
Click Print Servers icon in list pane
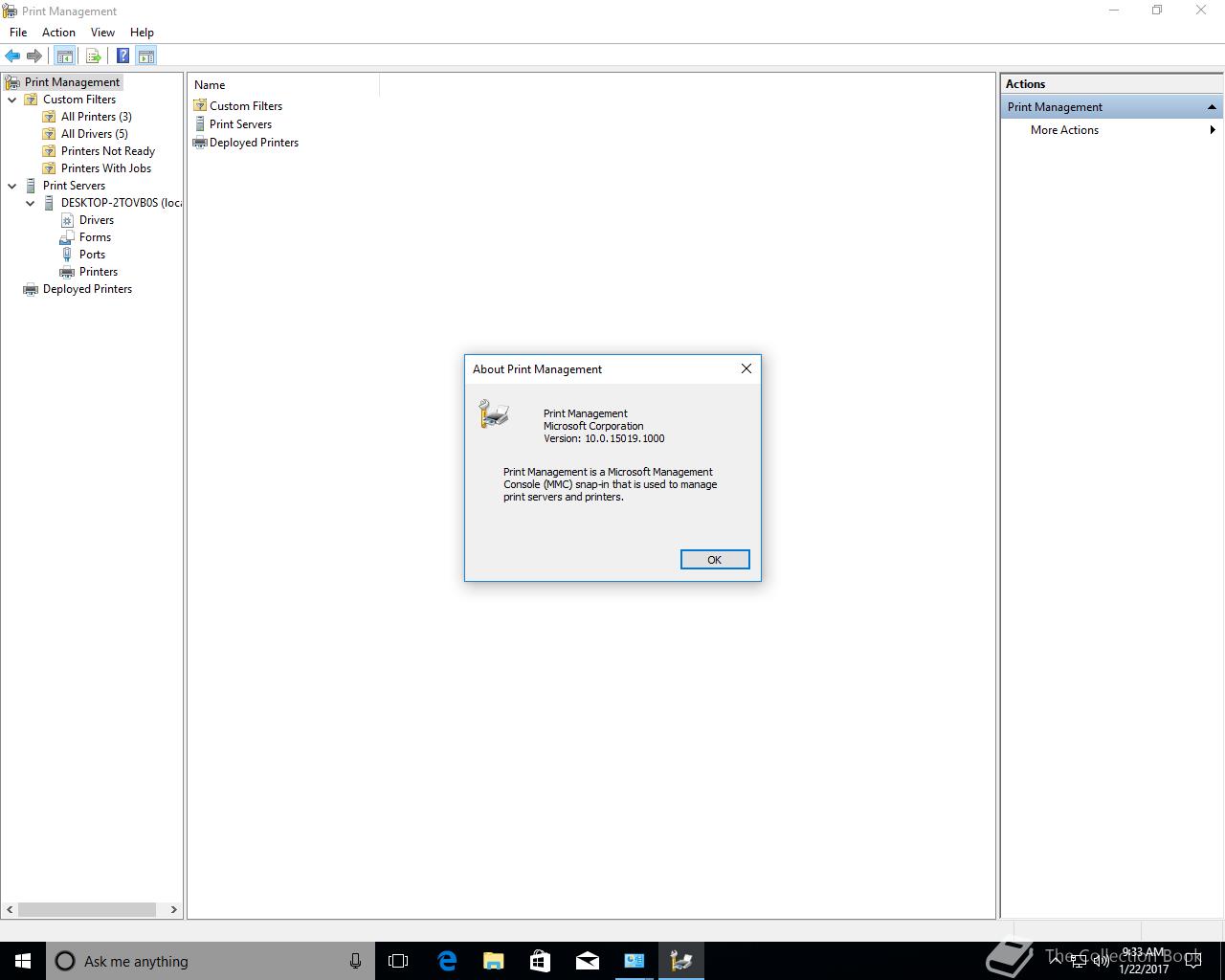coord(200,124)
